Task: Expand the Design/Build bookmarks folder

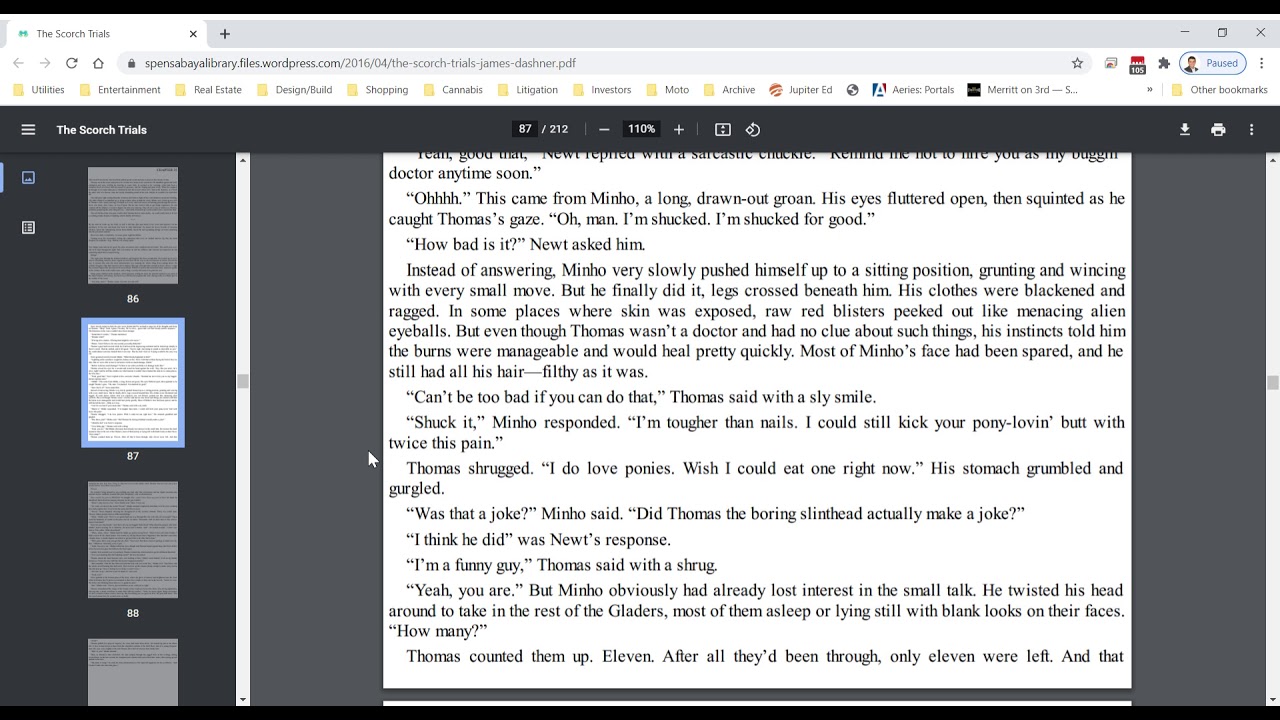Action: [295, 90]
